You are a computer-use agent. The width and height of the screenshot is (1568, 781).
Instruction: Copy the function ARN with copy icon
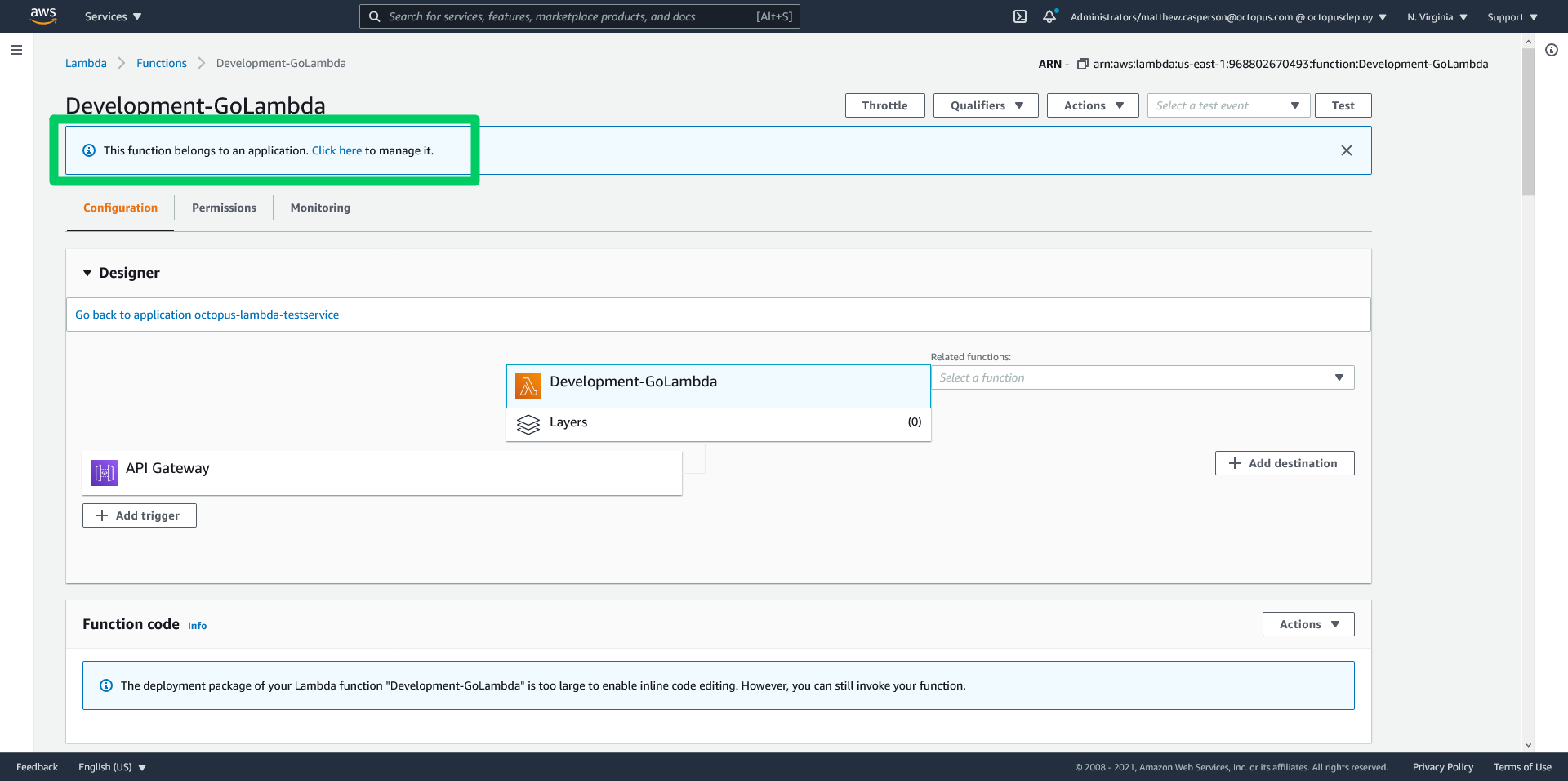click(1082, 64)
